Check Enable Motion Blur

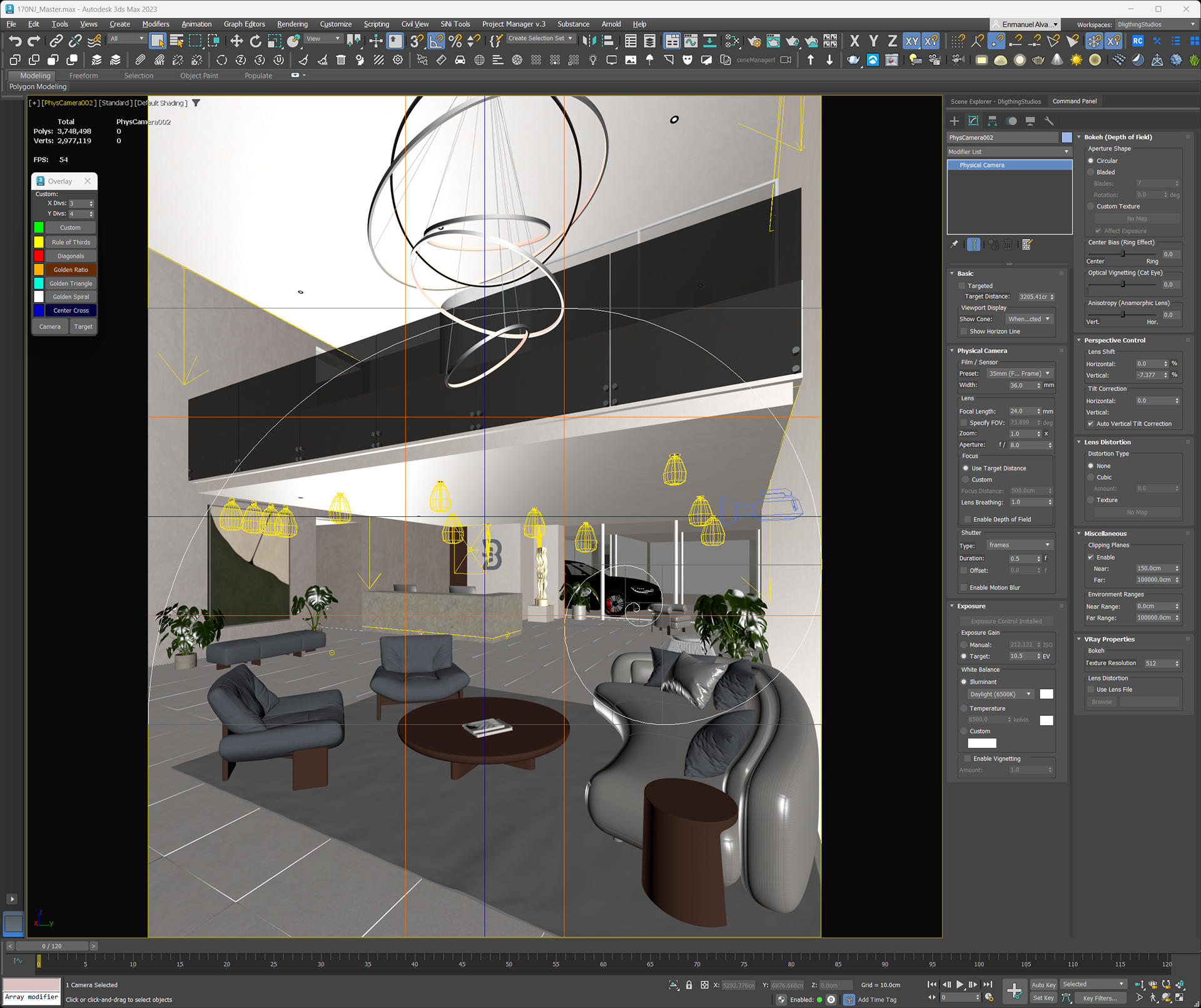(964, 588)
